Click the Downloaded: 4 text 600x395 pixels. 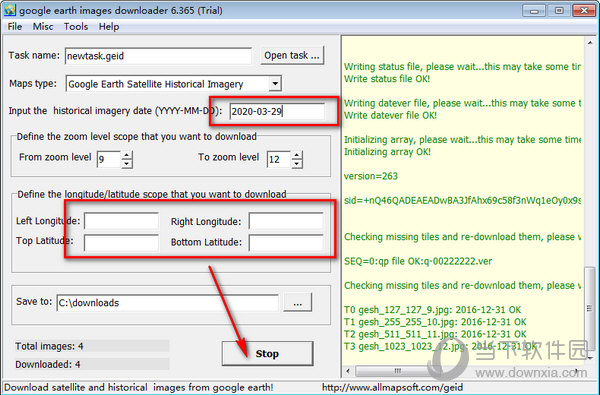47,364
